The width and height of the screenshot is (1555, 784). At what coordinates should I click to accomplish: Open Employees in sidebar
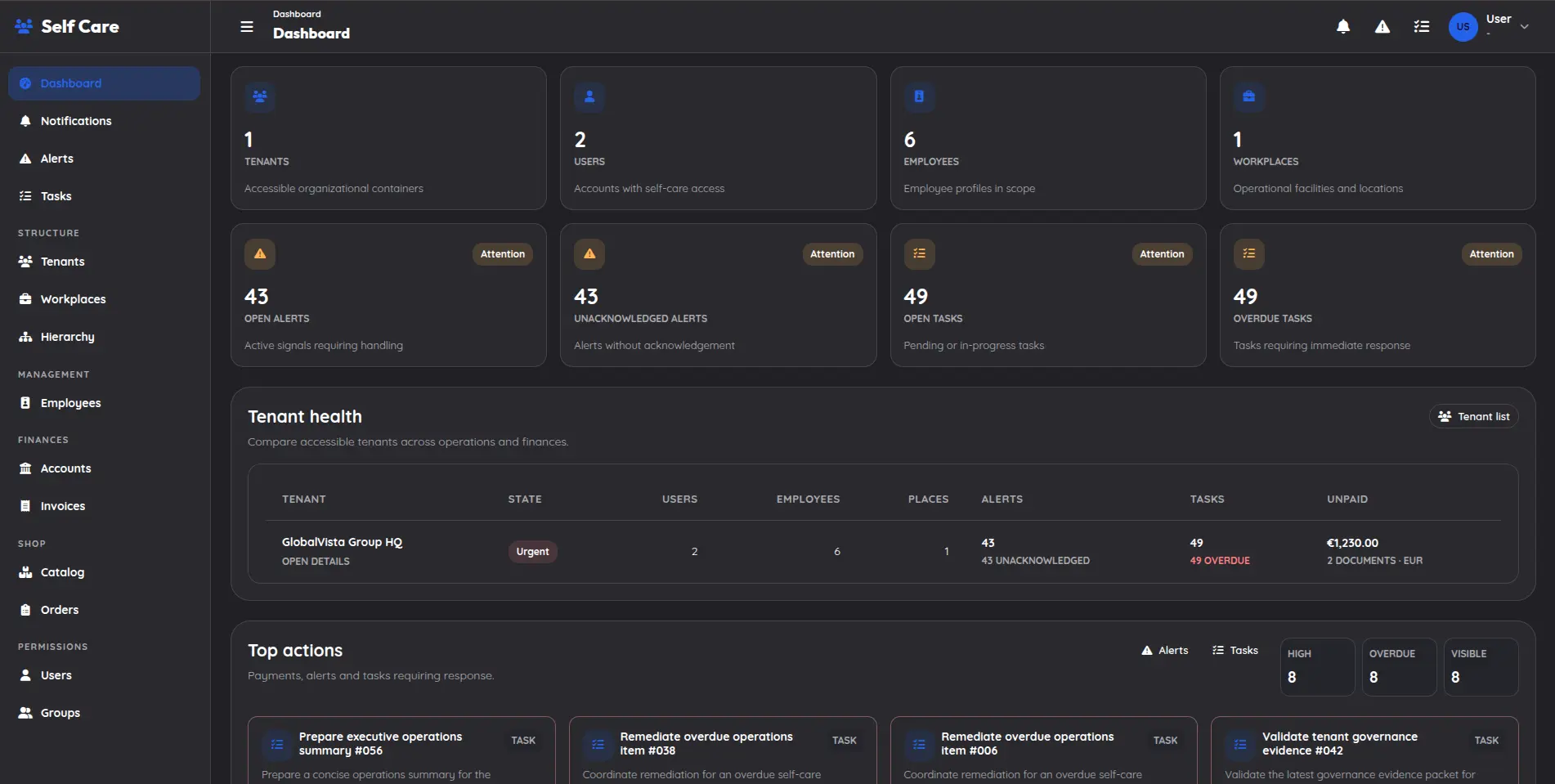pos(104,403)
